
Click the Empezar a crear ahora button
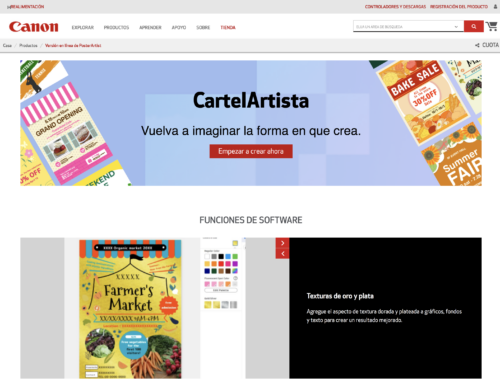[251, 151]
